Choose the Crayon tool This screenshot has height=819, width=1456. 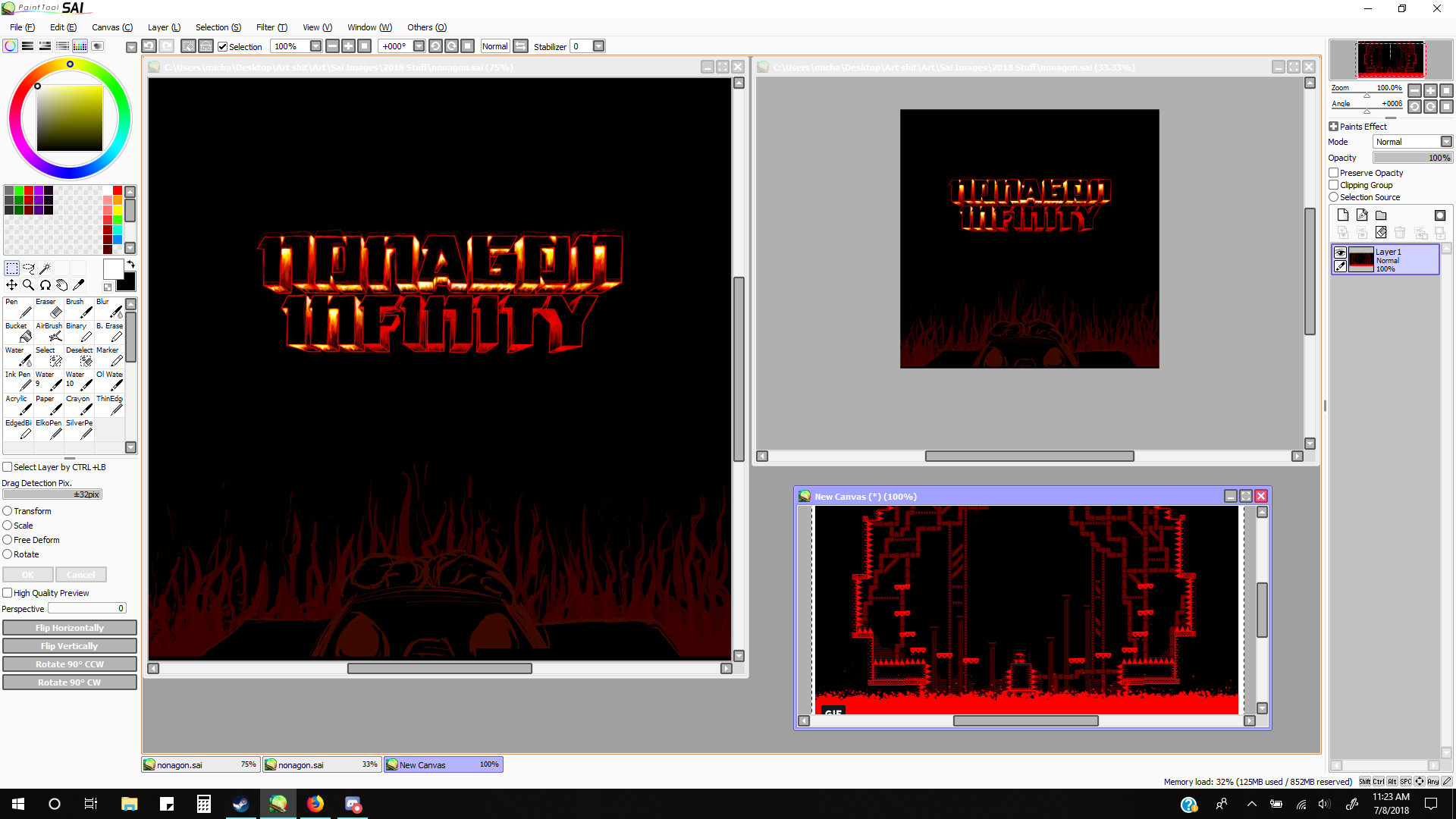click(x=79, y=405)
